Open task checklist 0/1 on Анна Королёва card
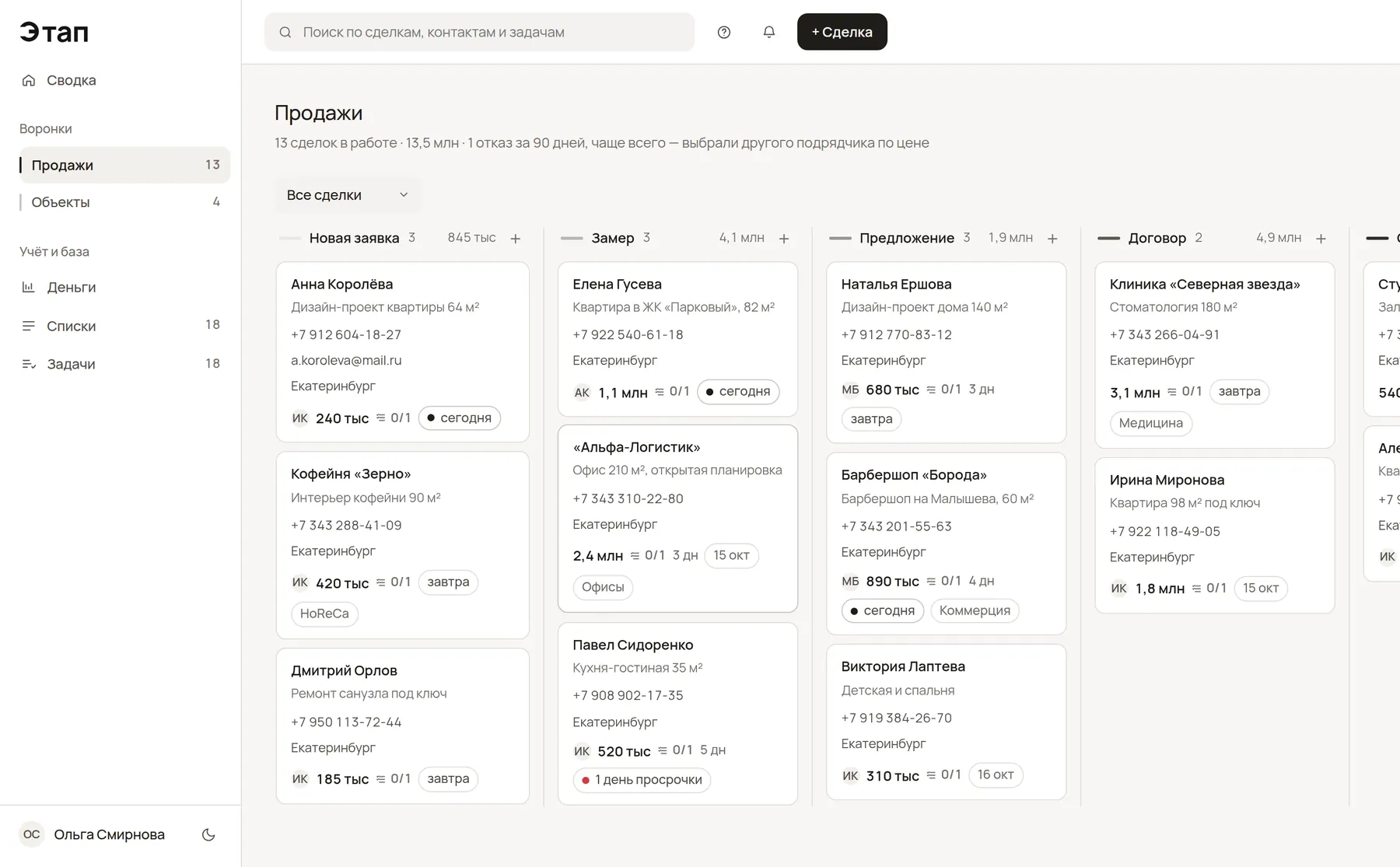 394,418
